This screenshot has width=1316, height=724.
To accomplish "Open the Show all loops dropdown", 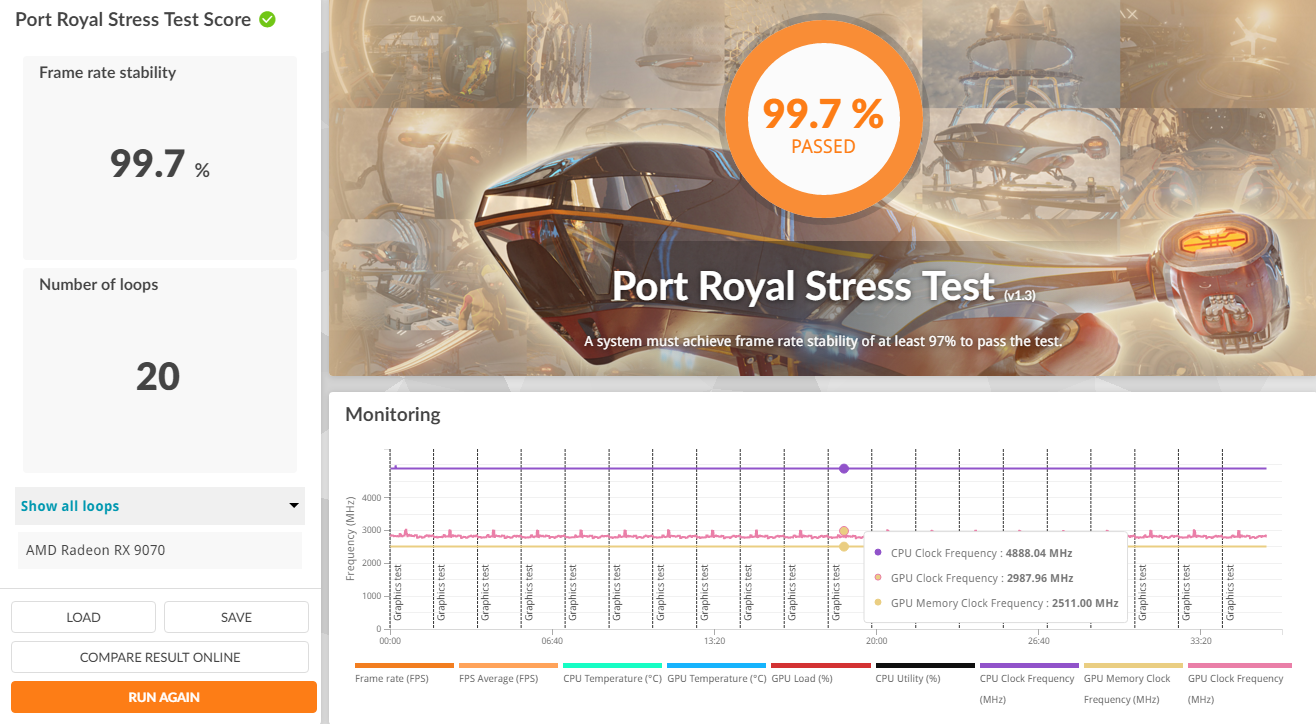I will pyautogui.click(x=160, y=506).
